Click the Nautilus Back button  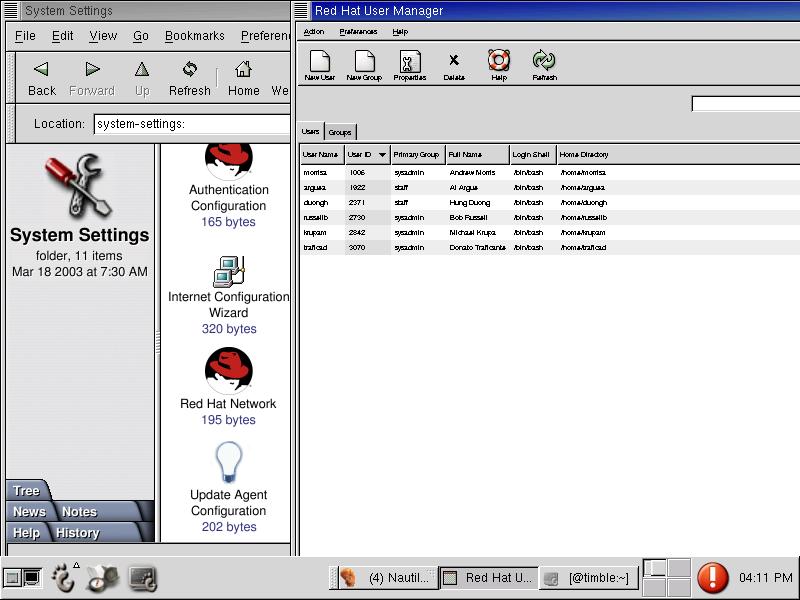click(x=42, y=78)
